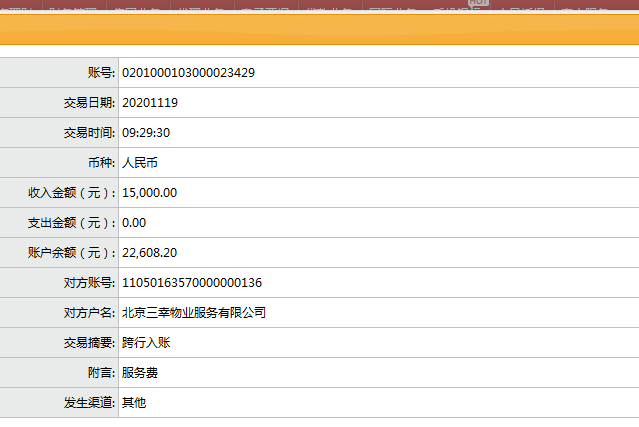
Task: Click the 收入金额（元） label
Action: click(x=71, y=193)
